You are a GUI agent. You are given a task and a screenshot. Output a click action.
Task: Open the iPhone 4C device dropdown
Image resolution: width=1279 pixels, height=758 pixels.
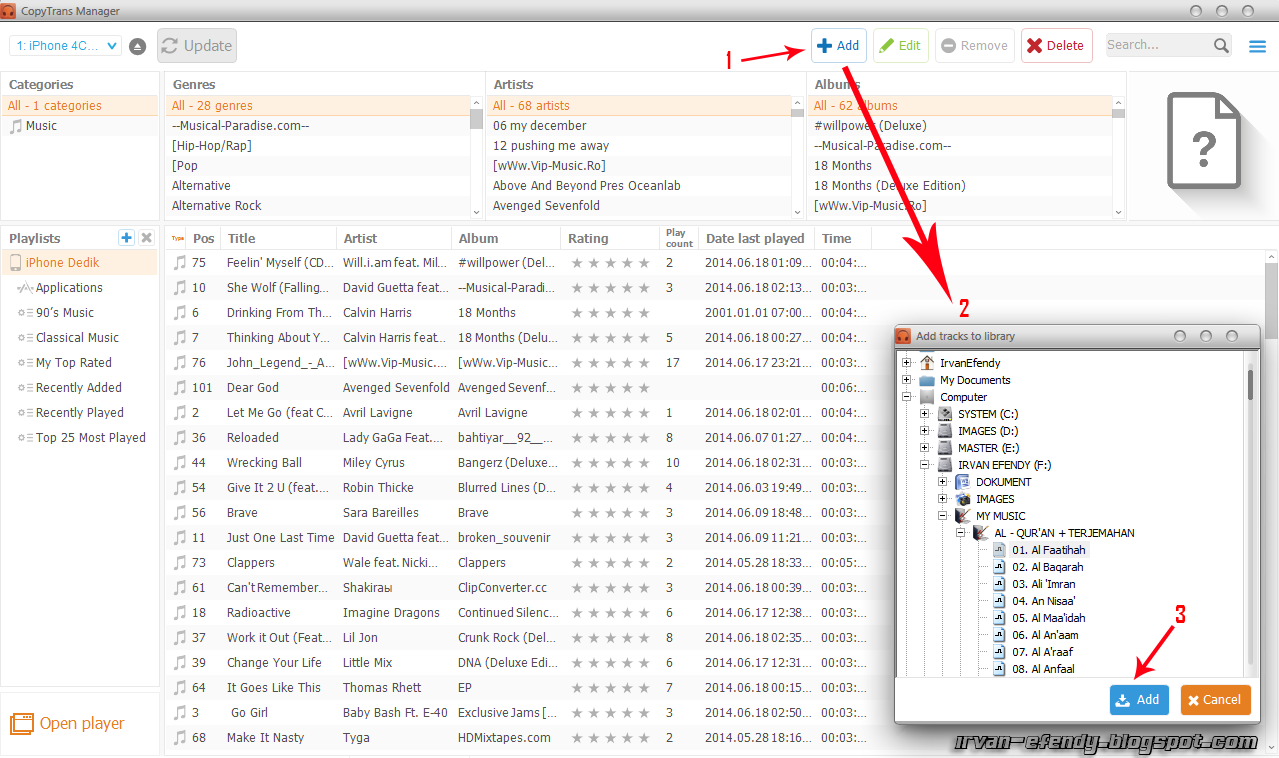click(x=65, y=46)
